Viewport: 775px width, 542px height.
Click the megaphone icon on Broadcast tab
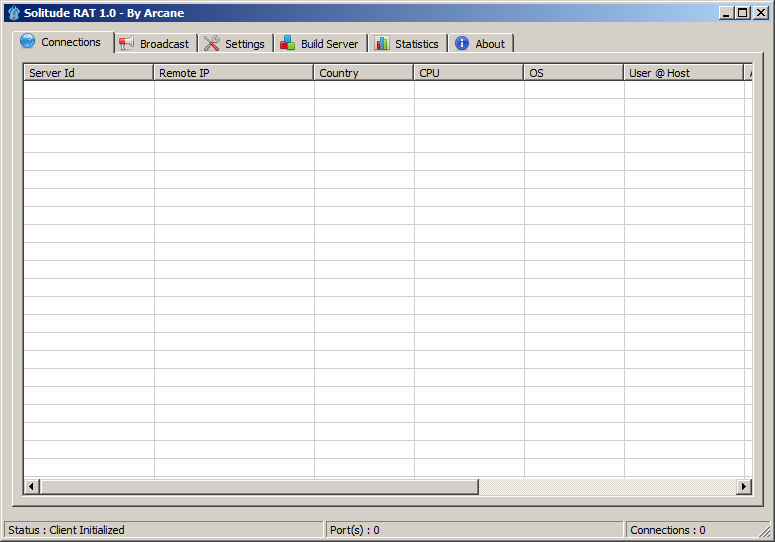click(127, 43)
